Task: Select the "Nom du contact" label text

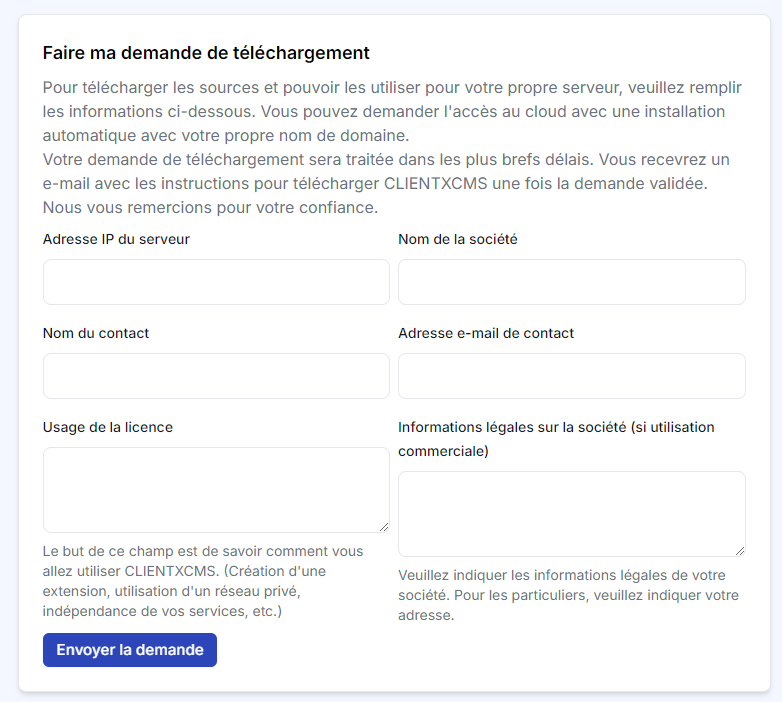Action: pos(96,333)
